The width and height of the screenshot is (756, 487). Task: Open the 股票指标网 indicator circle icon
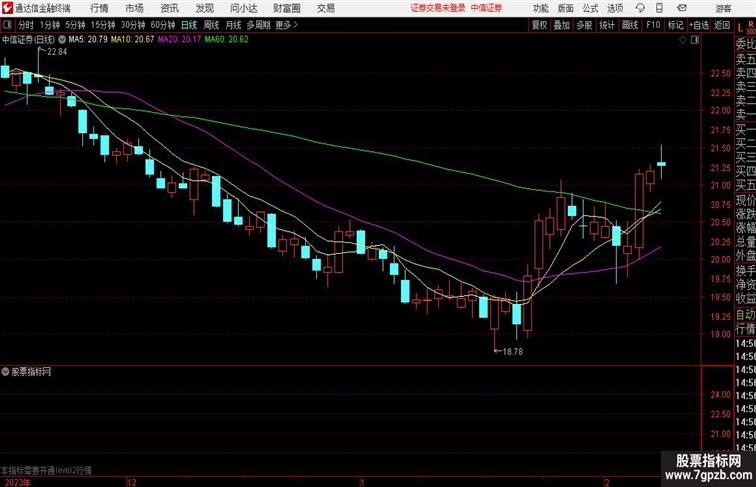(x=5, y=372)
